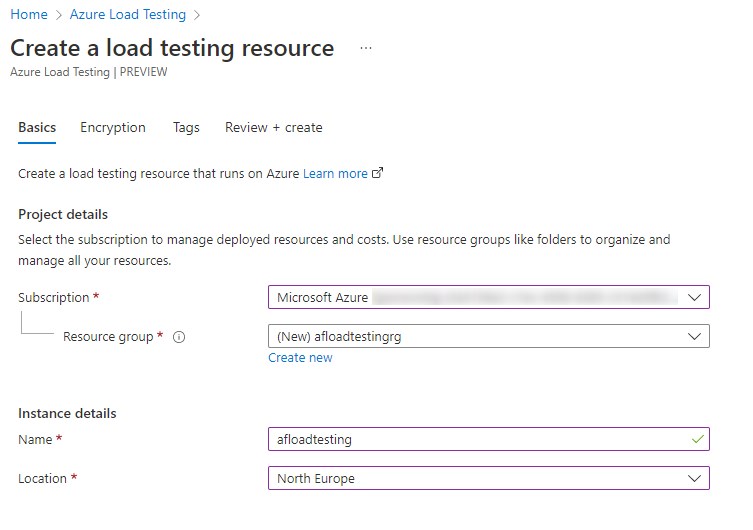Open the Tags tab

186,128
